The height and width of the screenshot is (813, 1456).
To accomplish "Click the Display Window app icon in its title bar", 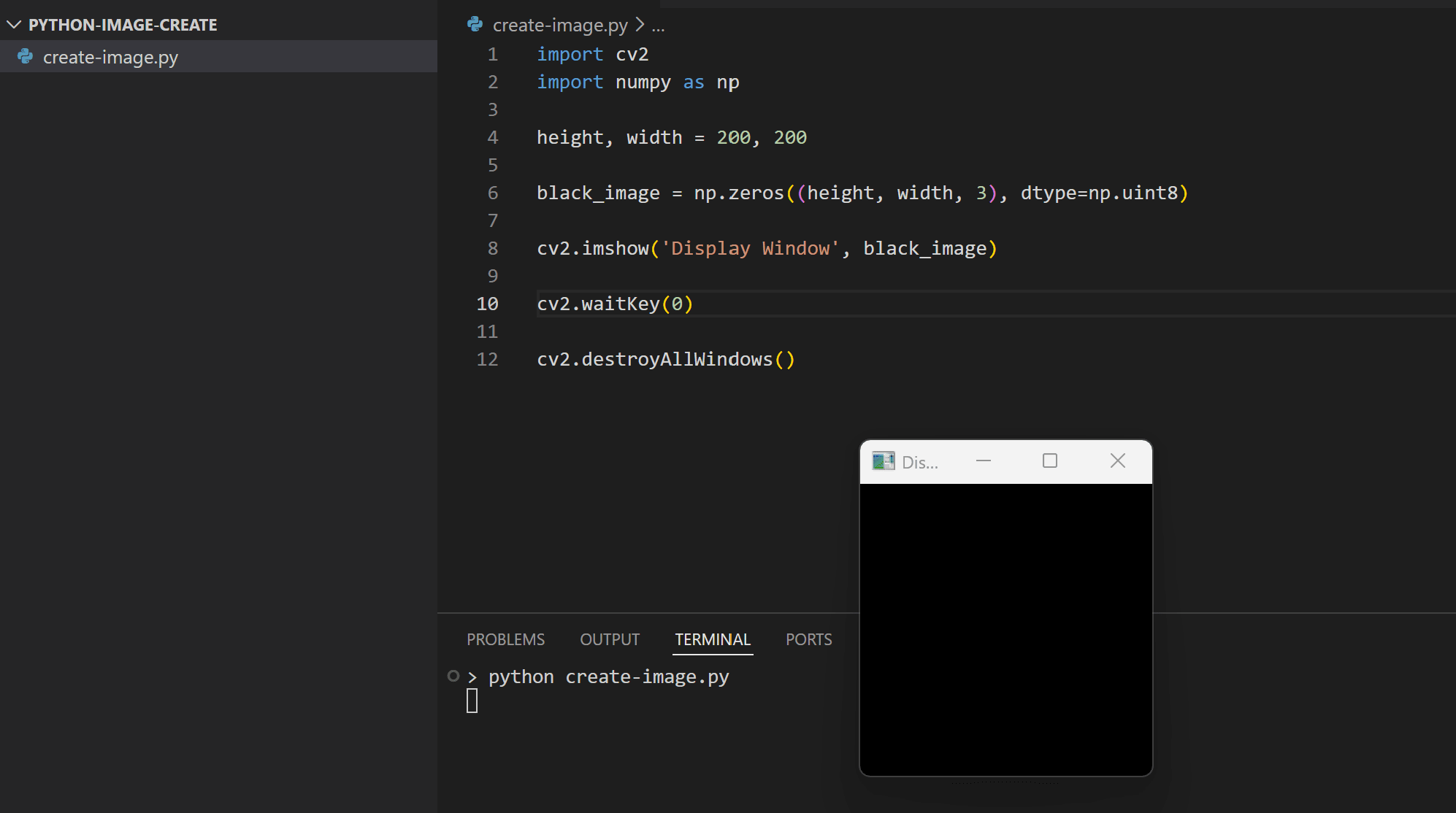I will click(883, 461).
